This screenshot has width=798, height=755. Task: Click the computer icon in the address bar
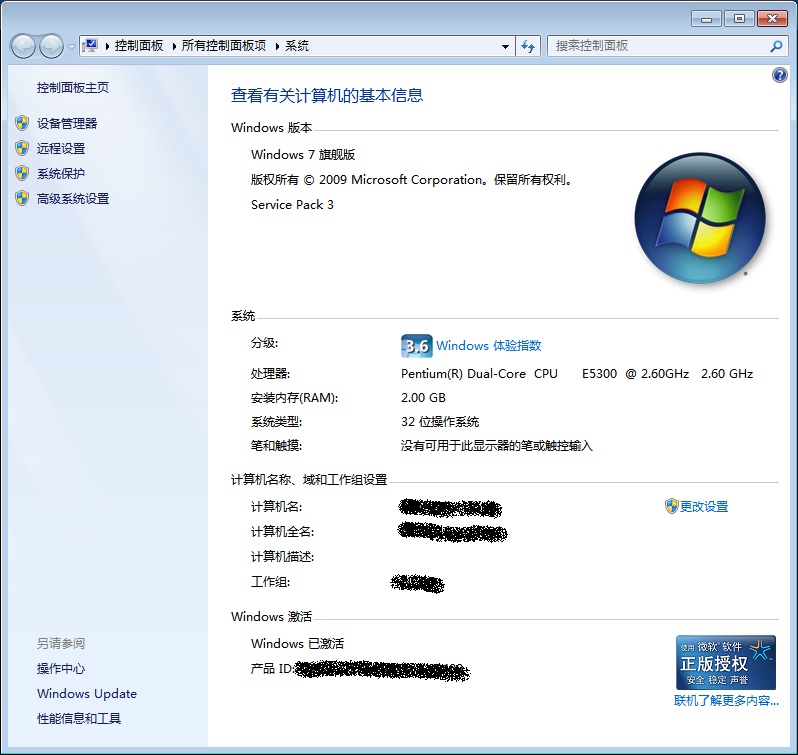click(x=91, y=46)
